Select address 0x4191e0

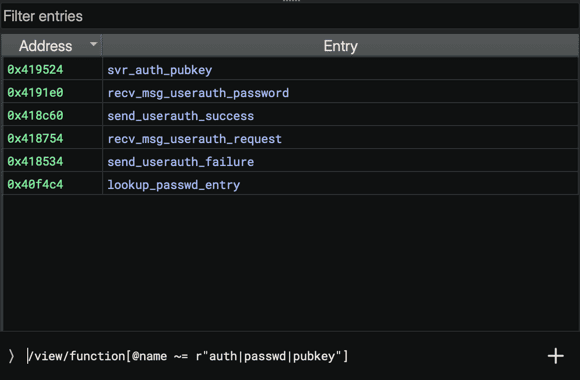[x=36, y=93]
